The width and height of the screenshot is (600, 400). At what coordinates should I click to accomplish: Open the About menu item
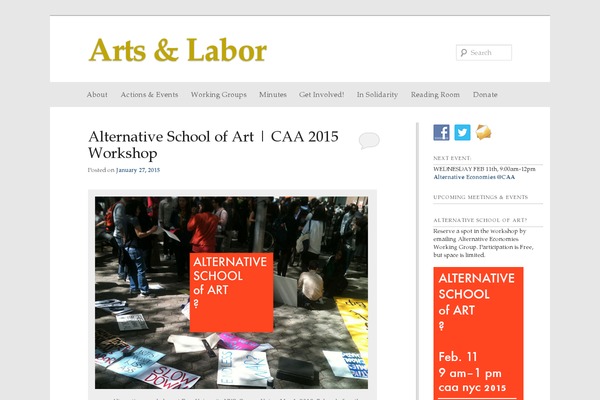[x=97, y=95]
